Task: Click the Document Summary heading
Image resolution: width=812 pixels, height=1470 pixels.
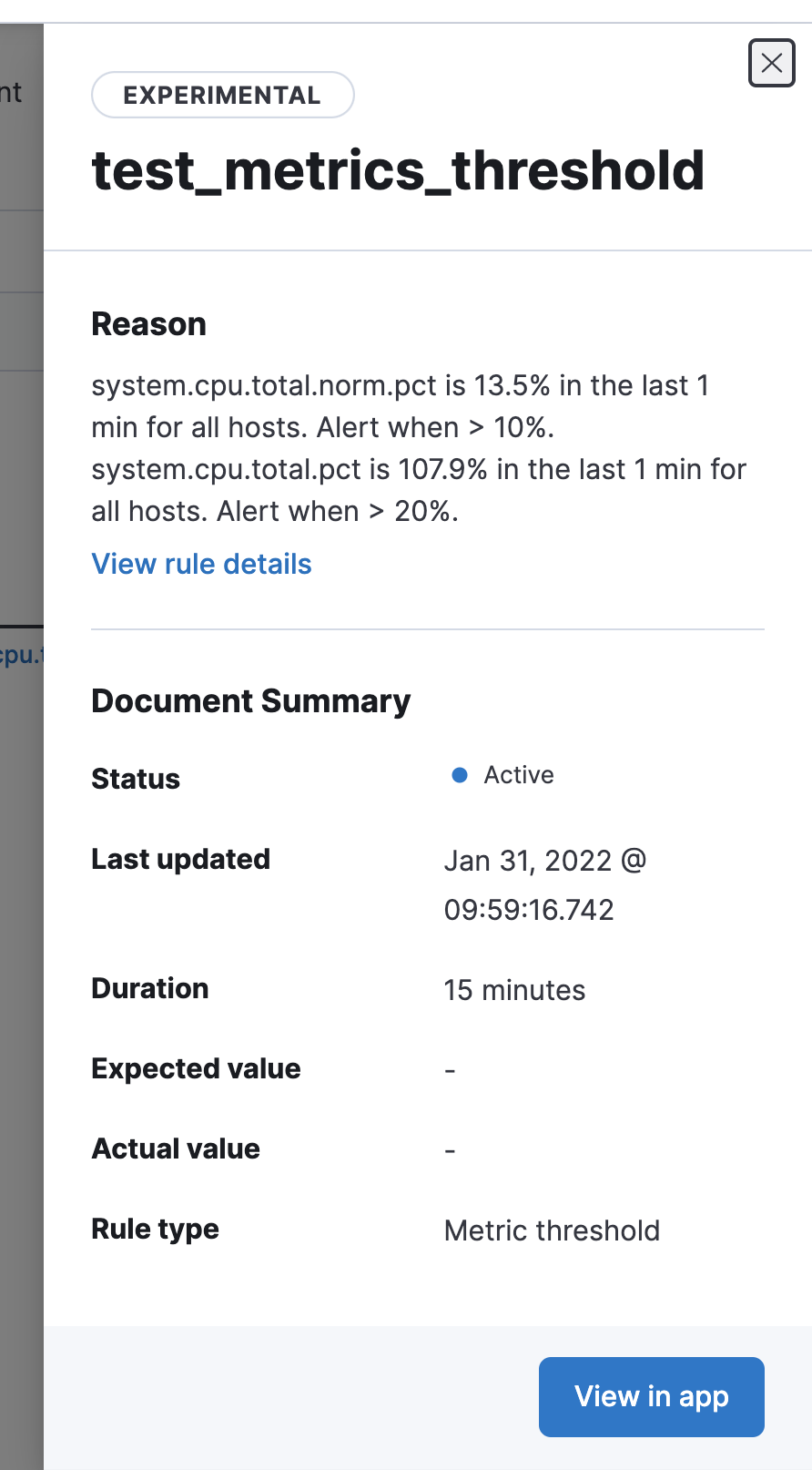Action: [x=250, y=700]
